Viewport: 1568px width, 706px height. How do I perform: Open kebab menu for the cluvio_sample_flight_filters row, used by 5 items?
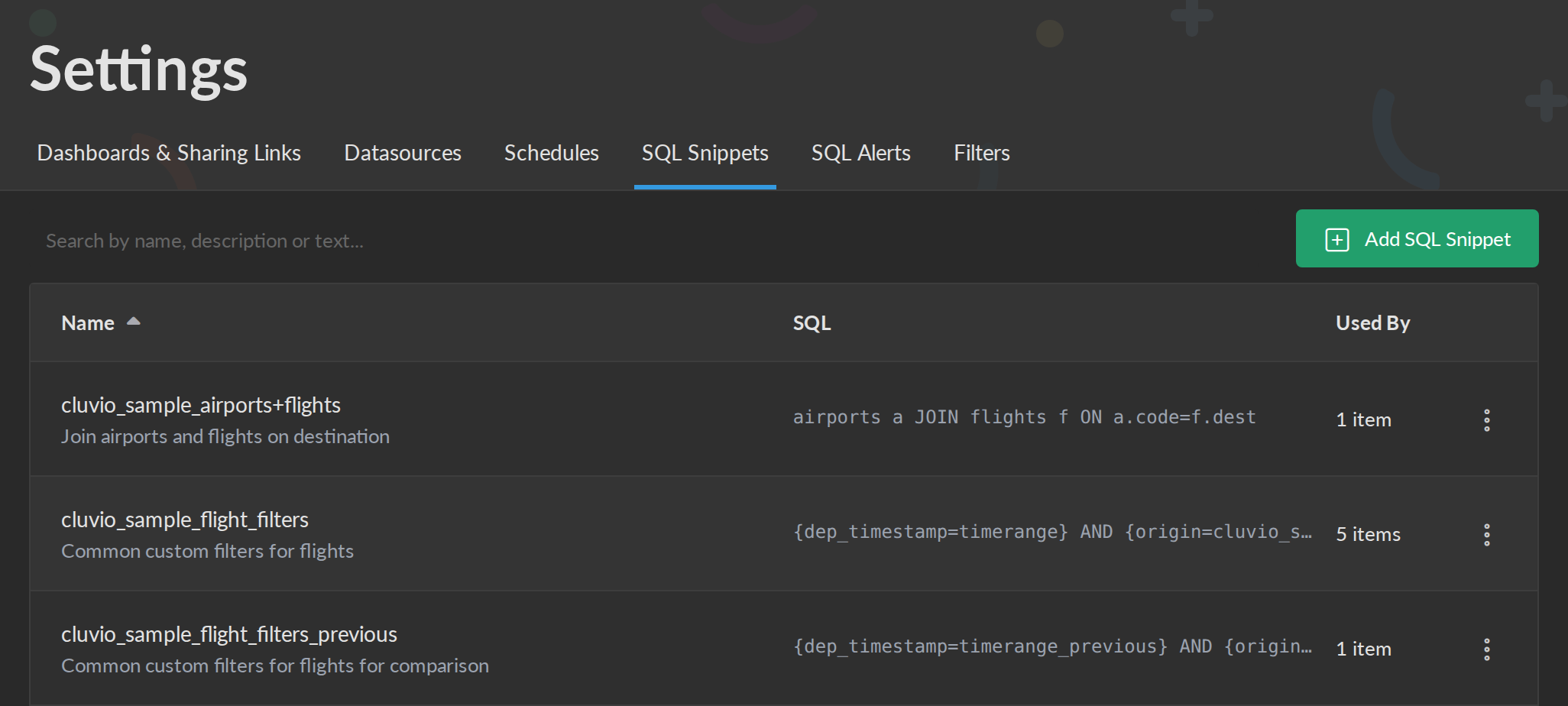[1486, 534]
